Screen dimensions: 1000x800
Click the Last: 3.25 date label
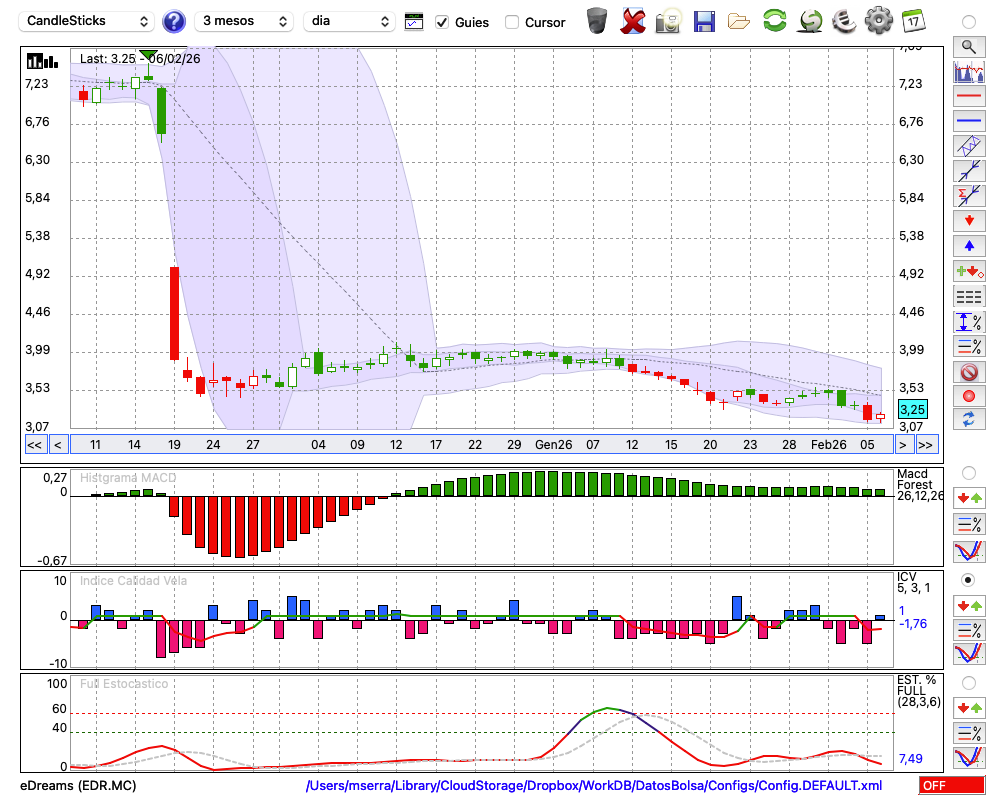[140, 59]
